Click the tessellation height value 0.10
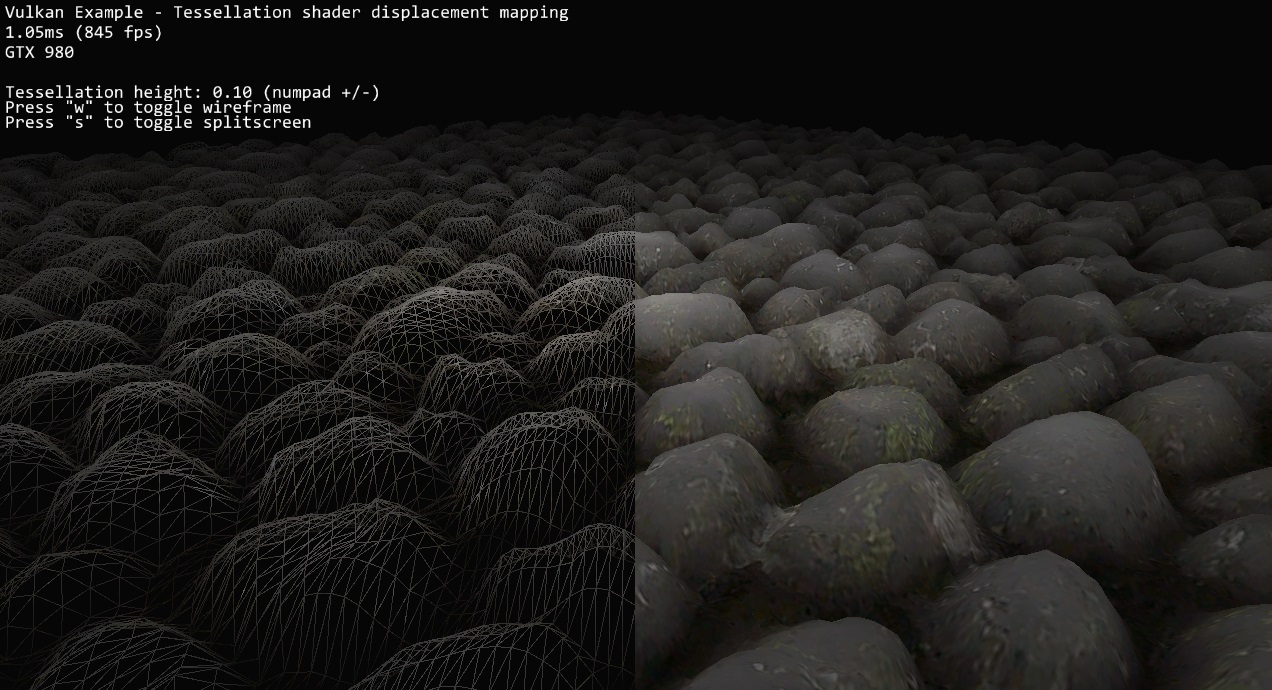 (x=232, y=93)
